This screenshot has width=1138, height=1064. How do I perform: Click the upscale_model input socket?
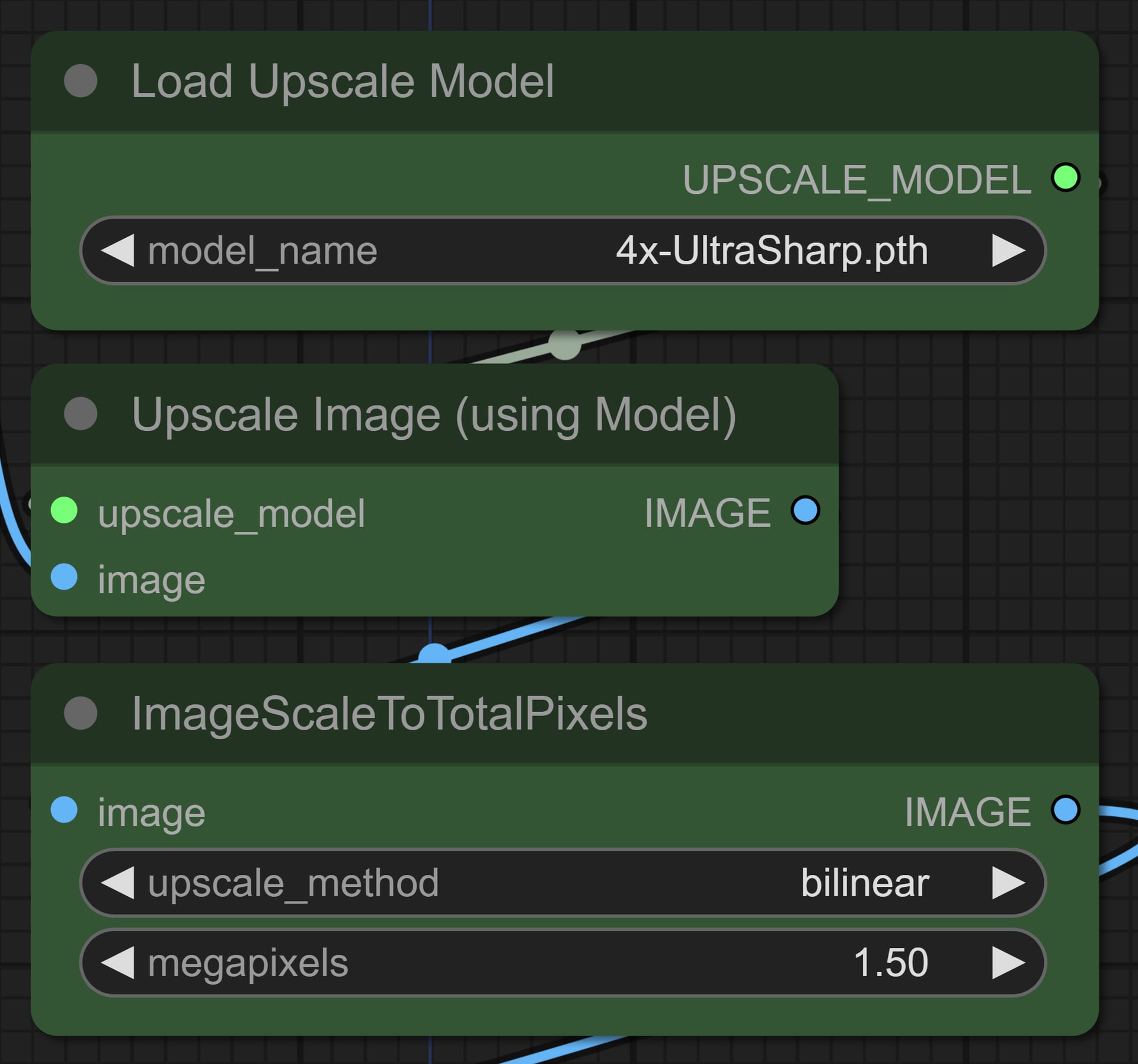coord(64,510)
